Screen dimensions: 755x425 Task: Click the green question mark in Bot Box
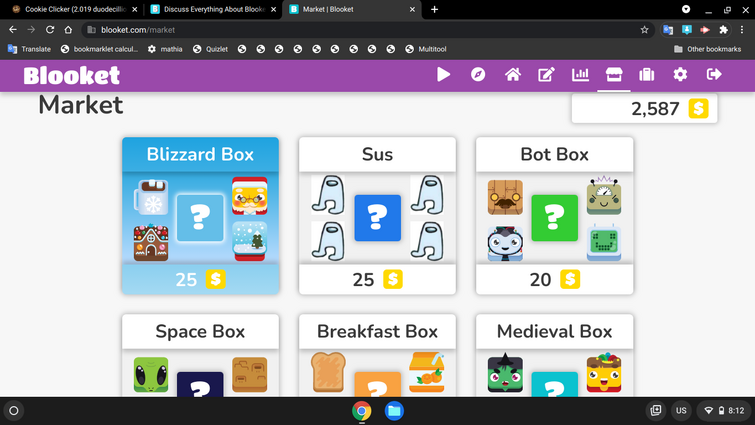[554, 218]
